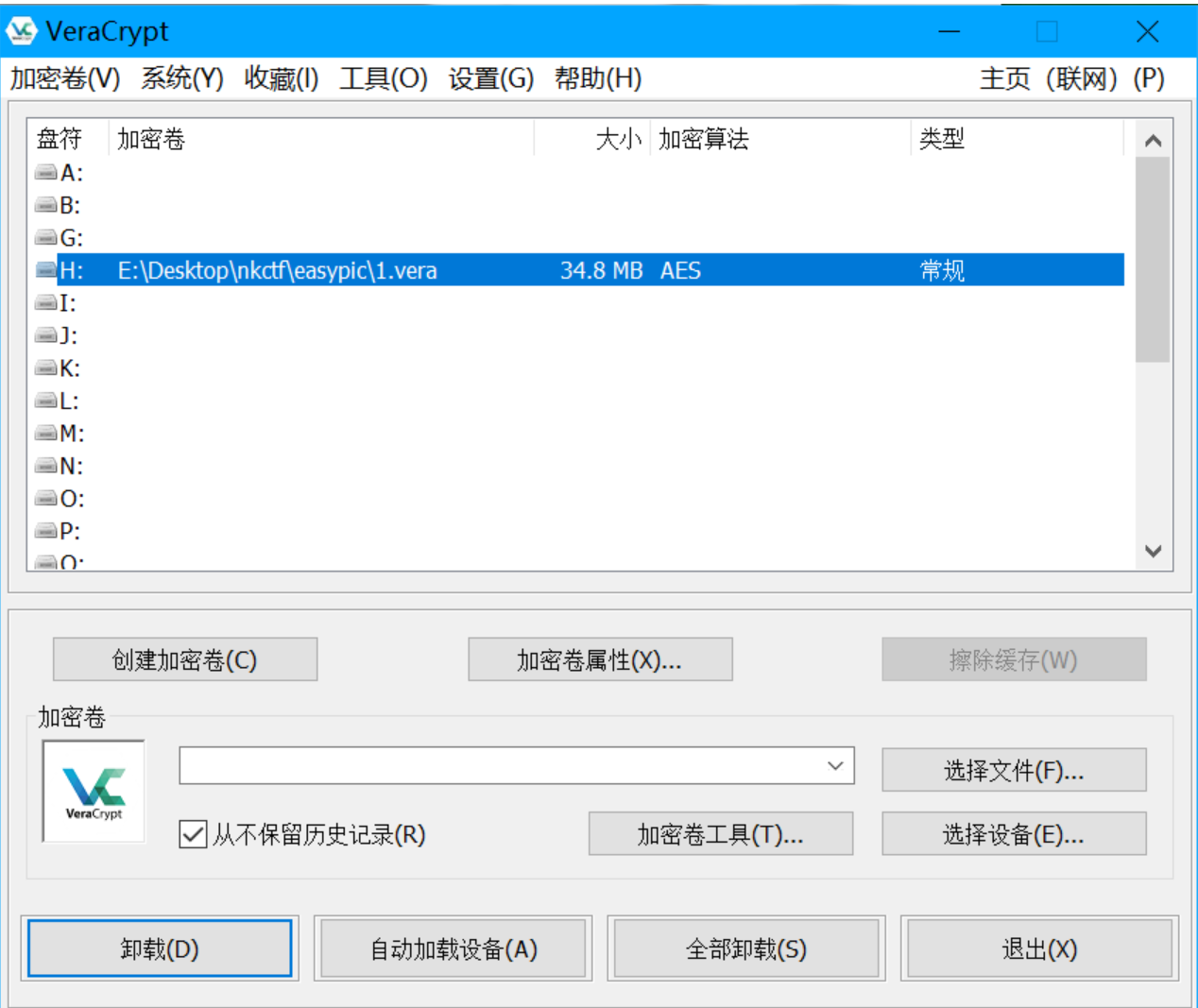
Task: Click the drive icon for J:
Action: coord(45,335)
